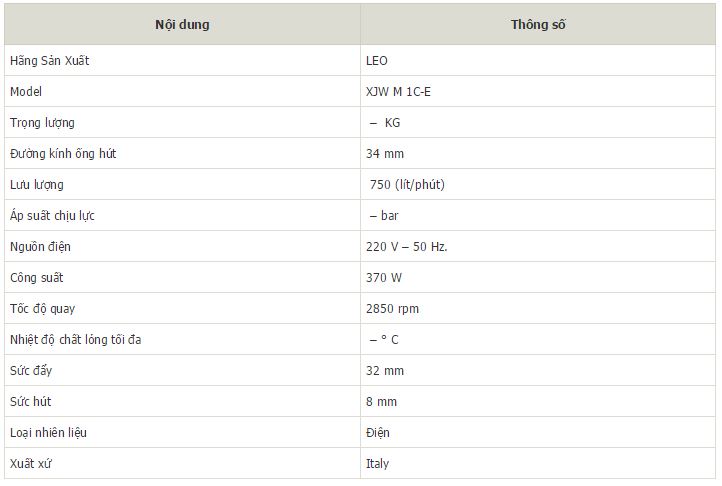Select the Trọng lượng row label
Viewport: 722px width, 486px height.
click(42, 123)
